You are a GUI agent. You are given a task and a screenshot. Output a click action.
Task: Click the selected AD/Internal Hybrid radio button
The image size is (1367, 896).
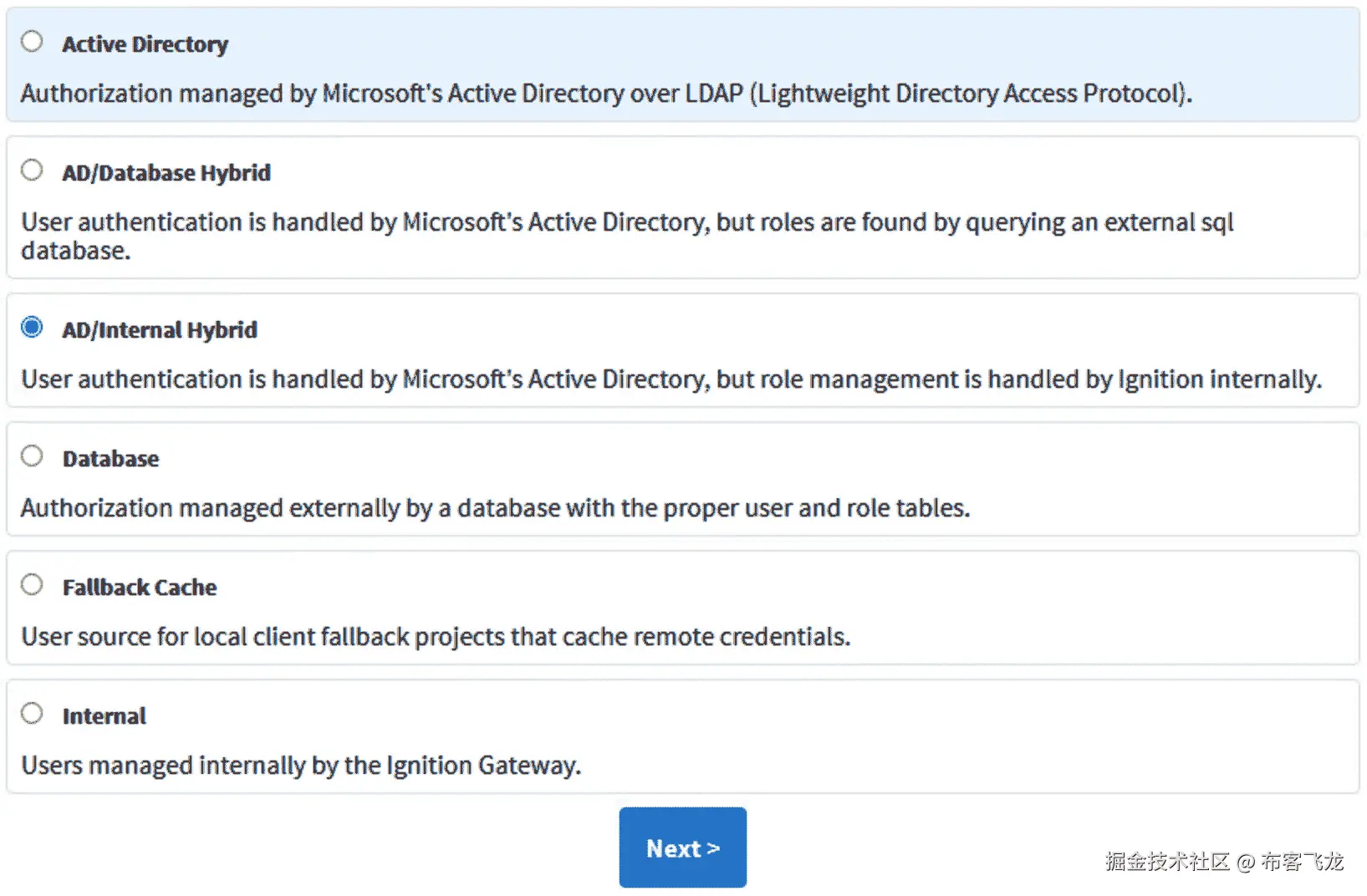coord(32,327)
